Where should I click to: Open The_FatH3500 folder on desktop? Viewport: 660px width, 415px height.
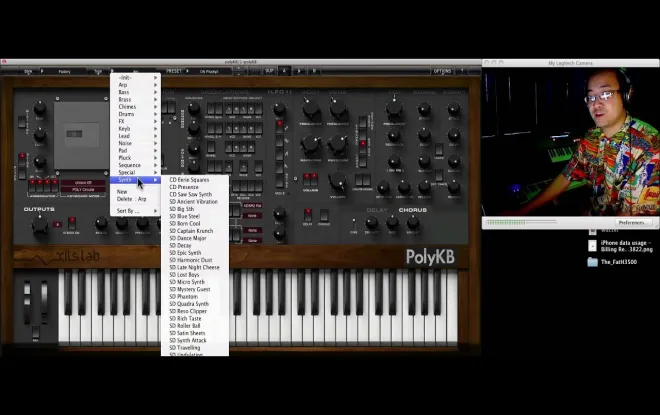tap(612, 262)
